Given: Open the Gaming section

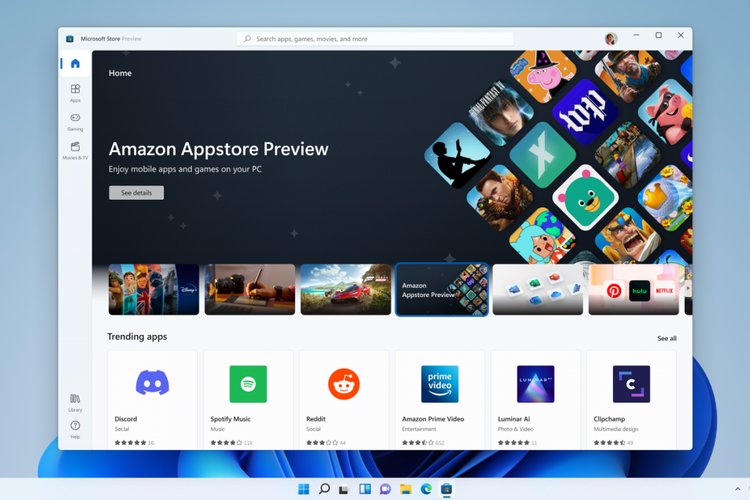Looking at the screenshot, I should 75,122.
